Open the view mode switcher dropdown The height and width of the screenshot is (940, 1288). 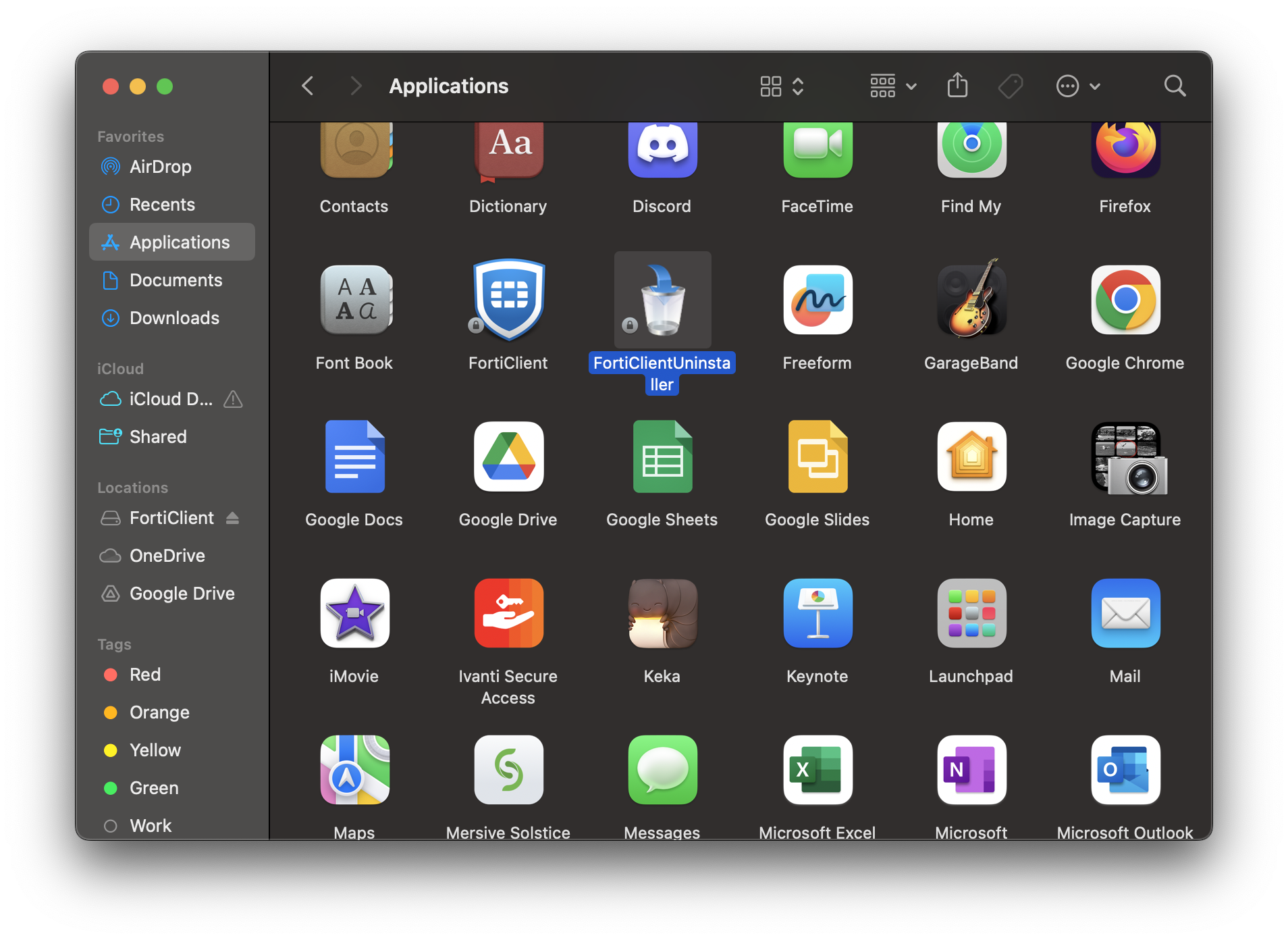(782, 86)
